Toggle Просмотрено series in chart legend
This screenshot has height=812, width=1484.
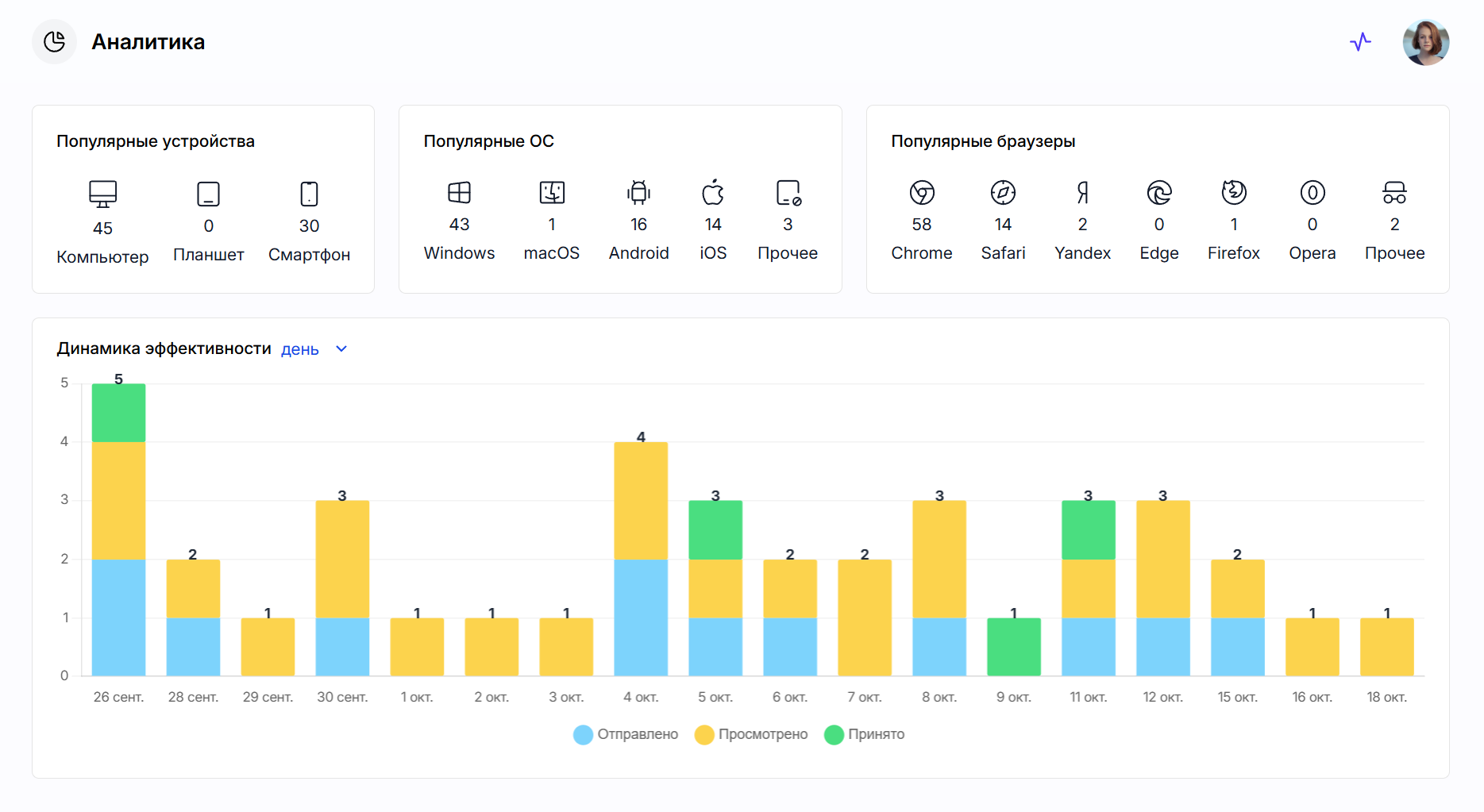pos(762,734)
